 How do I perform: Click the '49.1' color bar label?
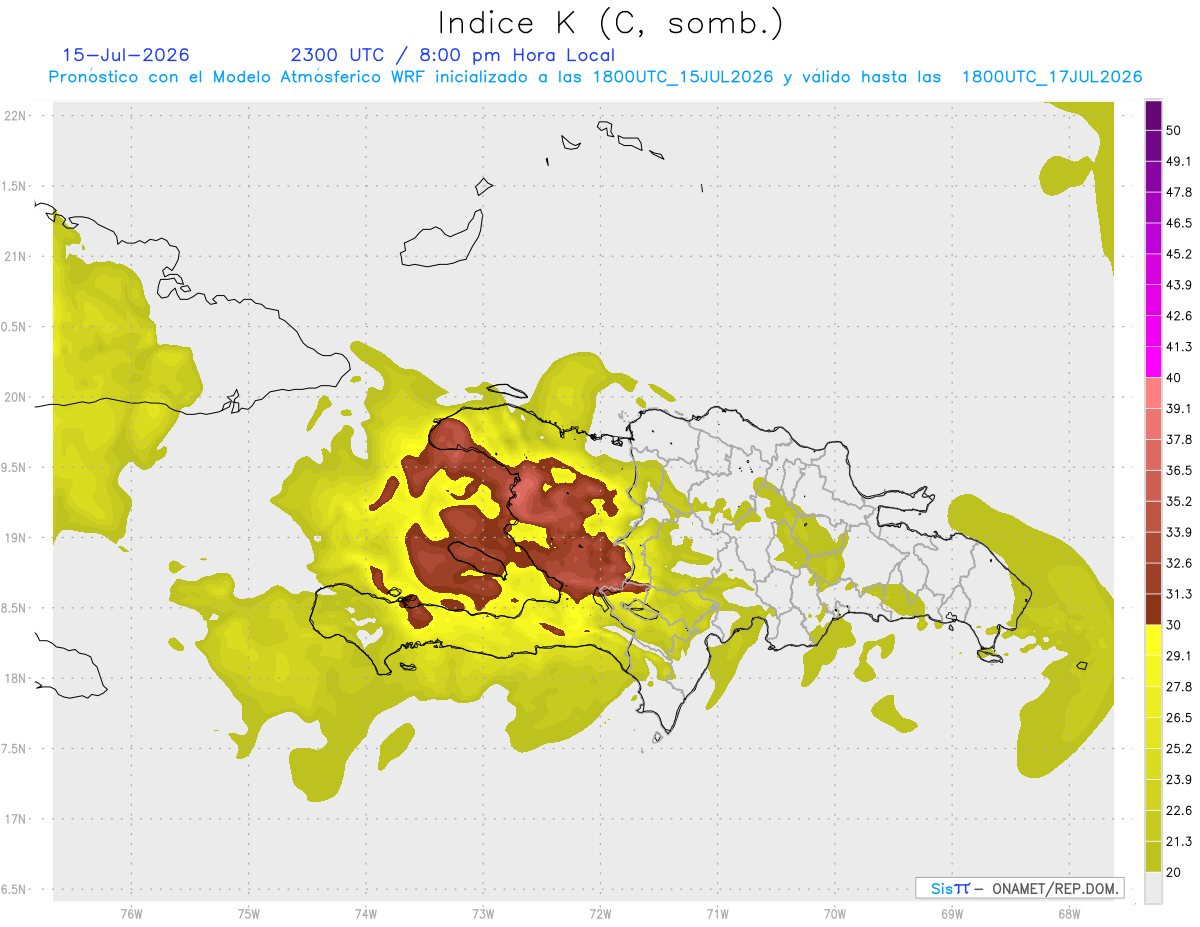1179,162
